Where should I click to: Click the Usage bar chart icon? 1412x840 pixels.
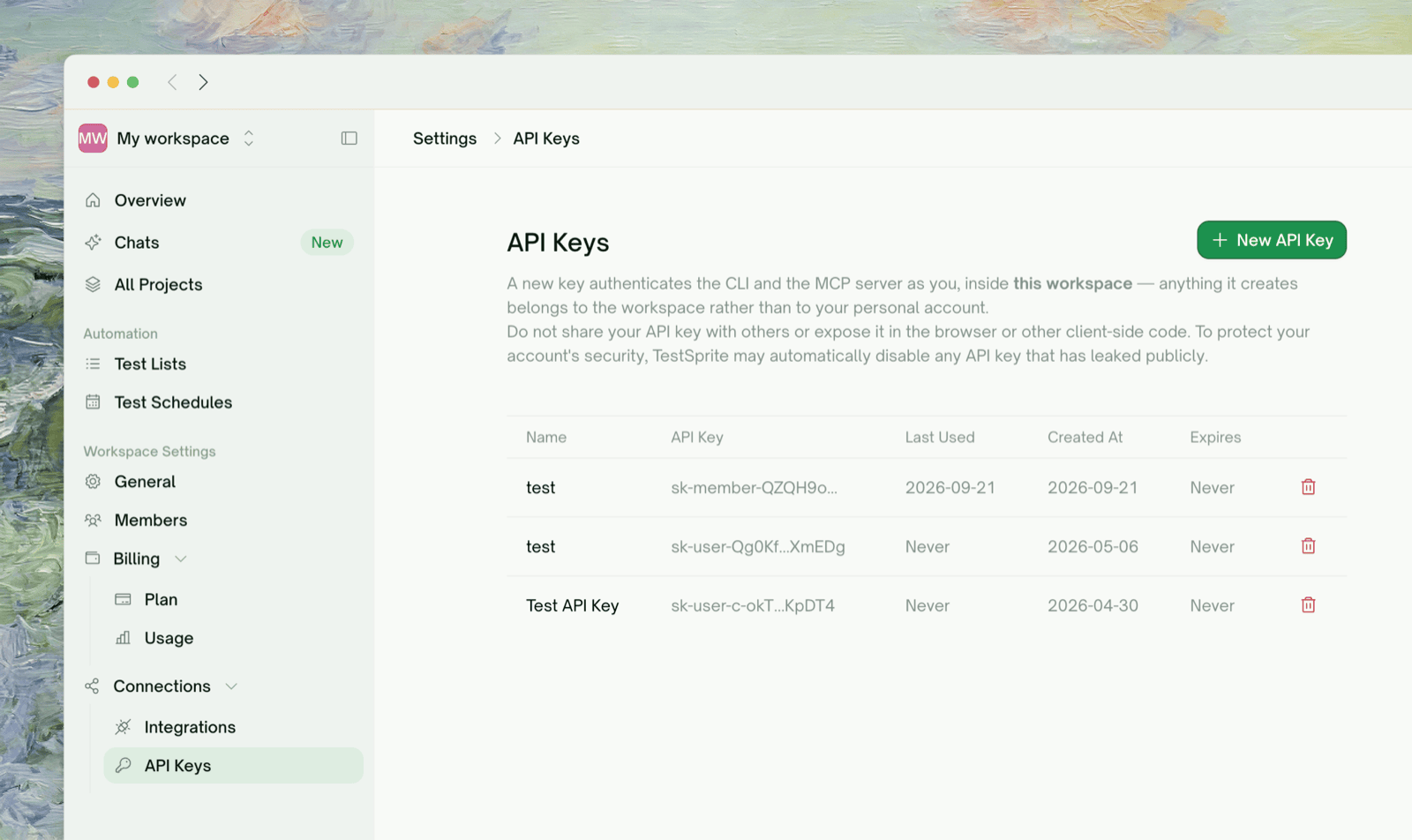tap(124, 638)
